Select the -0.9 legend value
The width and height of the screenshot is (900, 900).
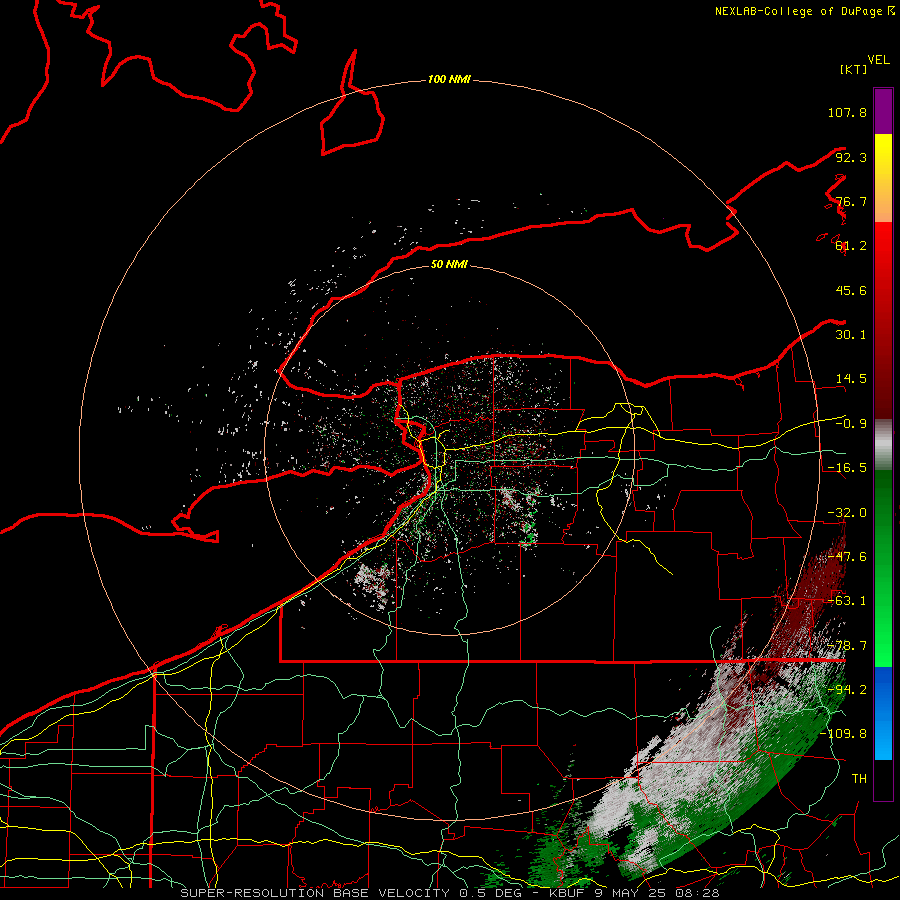point(851,424)
